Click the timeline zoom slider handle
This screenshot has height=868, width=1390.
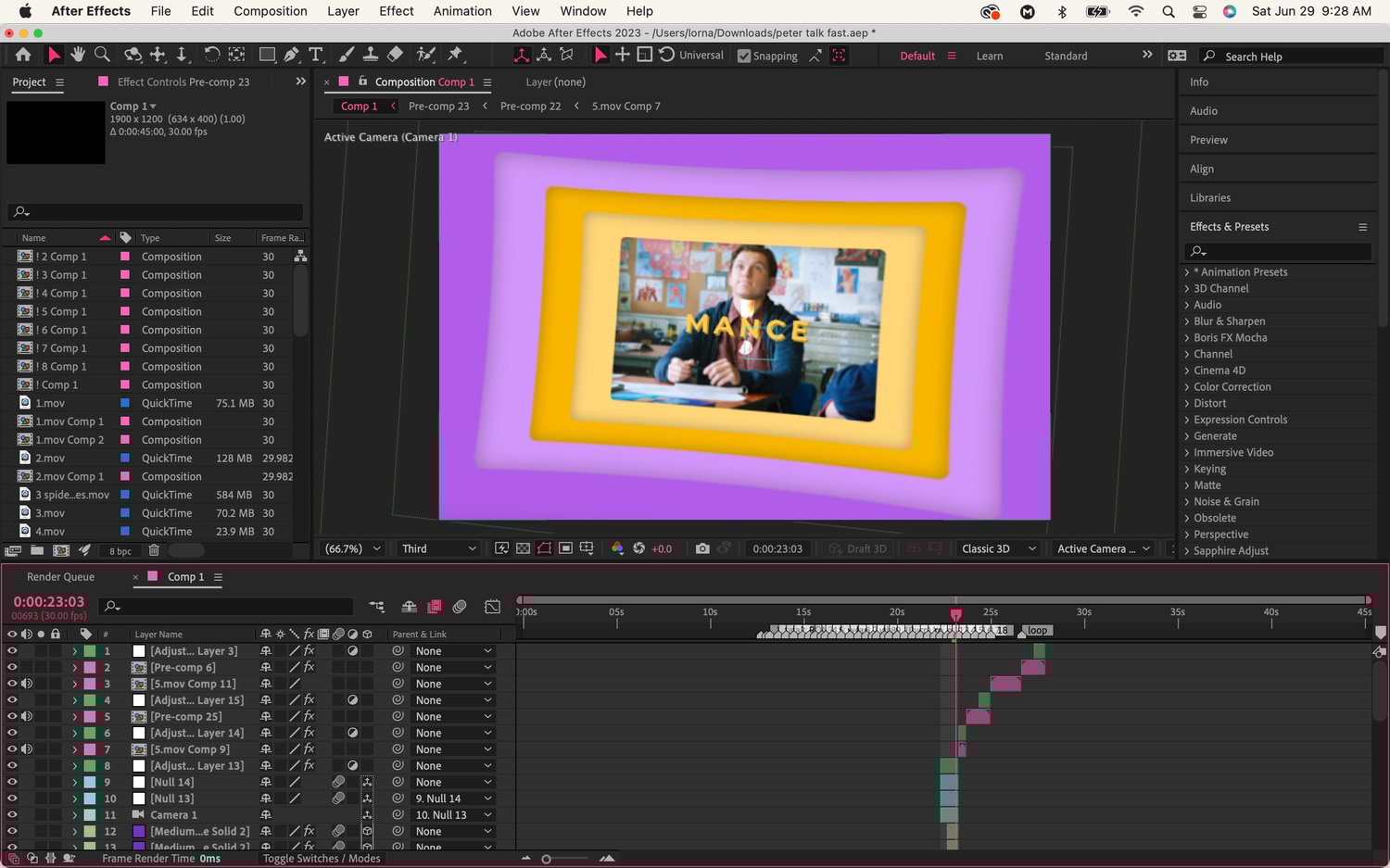click(x=547, y=859)
